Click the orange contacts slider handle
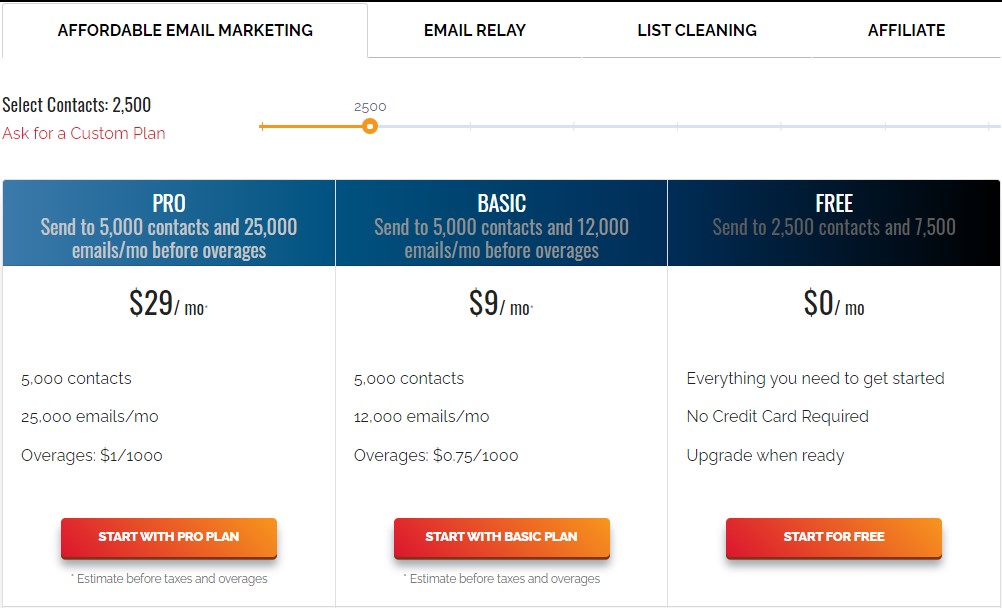The width and height of the screenshot is (1002, 608). [369, 126]
